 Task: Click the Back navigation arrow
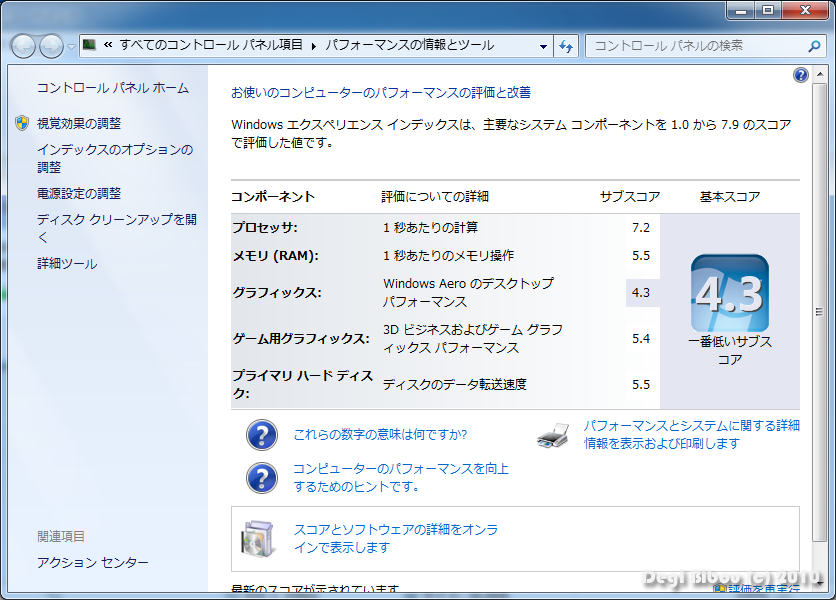point(24,46)
